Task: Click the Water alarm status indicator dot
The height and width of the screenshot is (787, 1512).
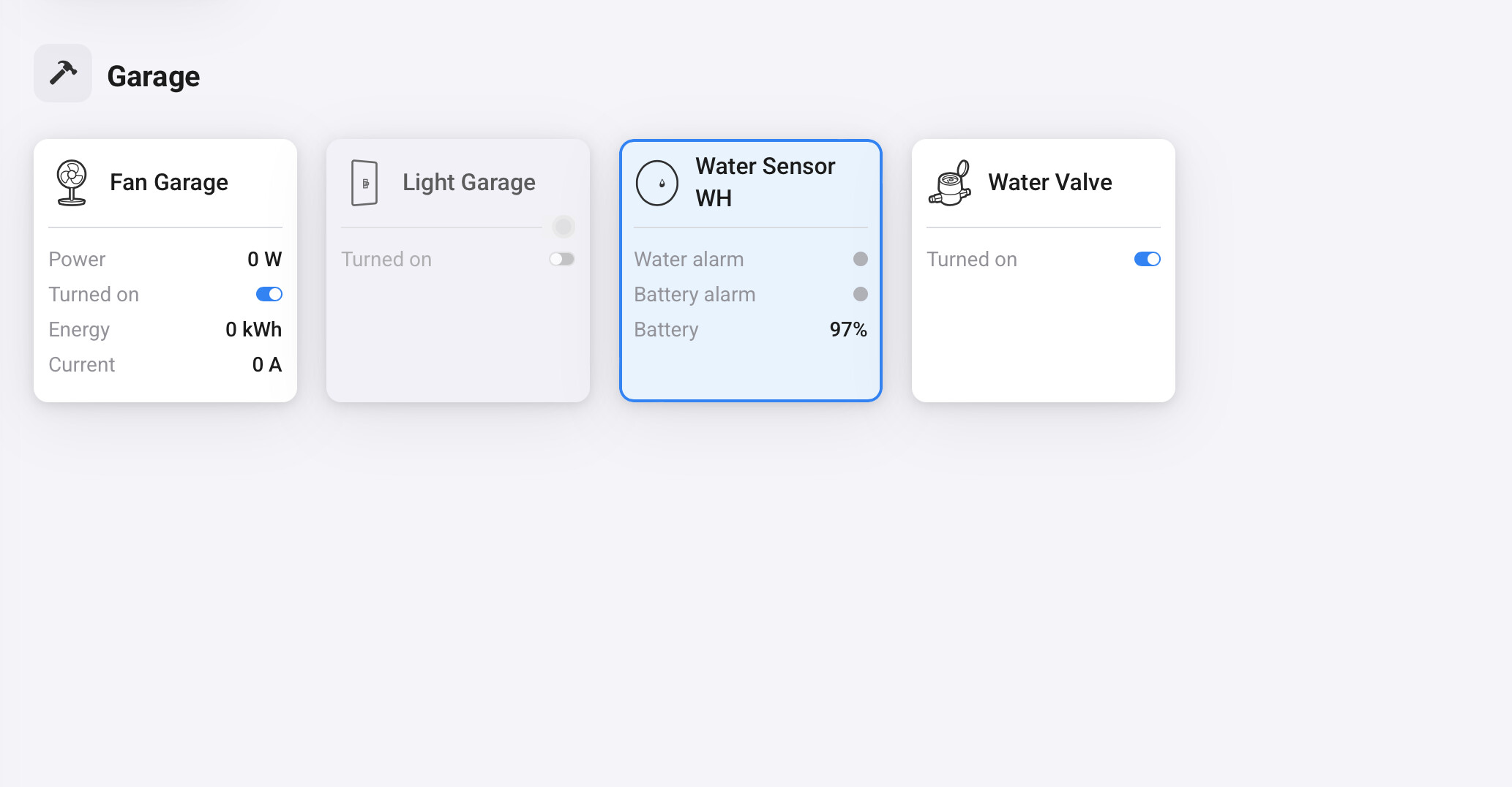Action: pos(861,259)
